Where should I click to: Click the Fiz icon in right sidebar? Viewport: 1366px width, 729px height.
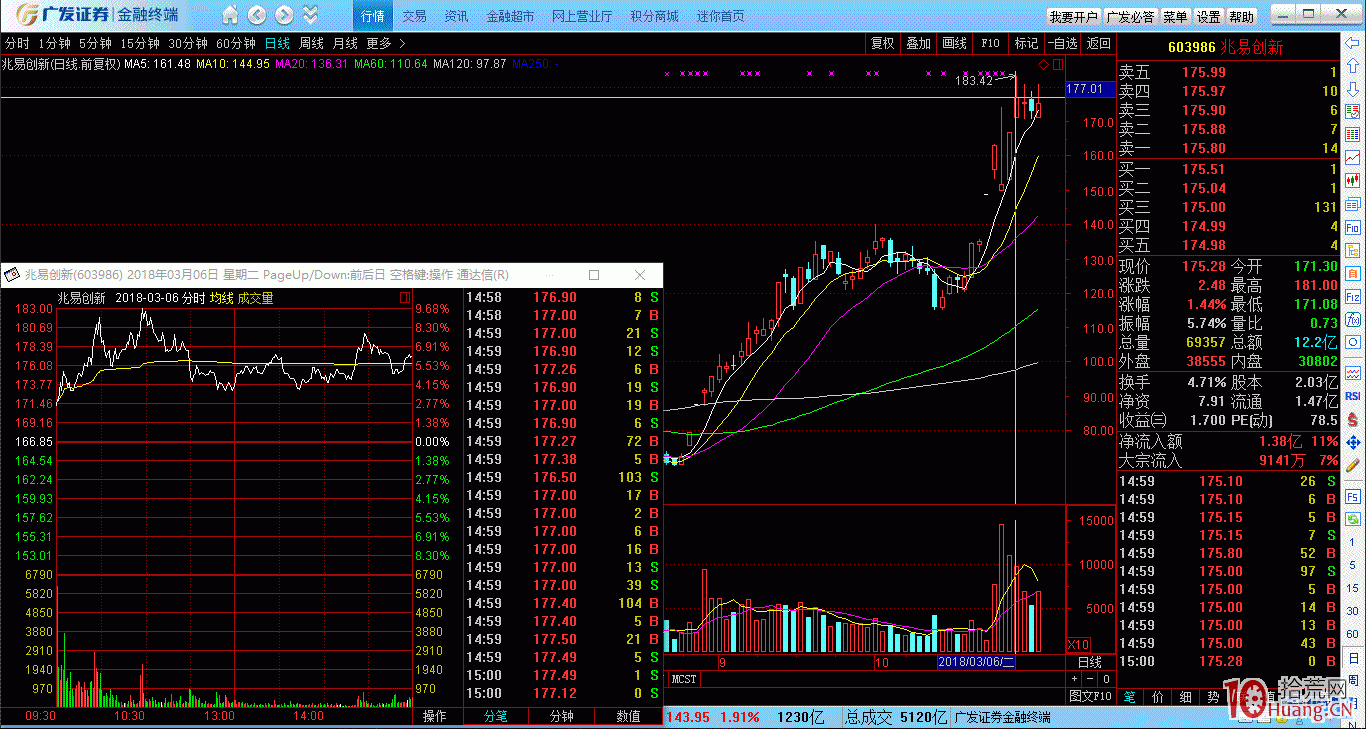click(1353, 297)
